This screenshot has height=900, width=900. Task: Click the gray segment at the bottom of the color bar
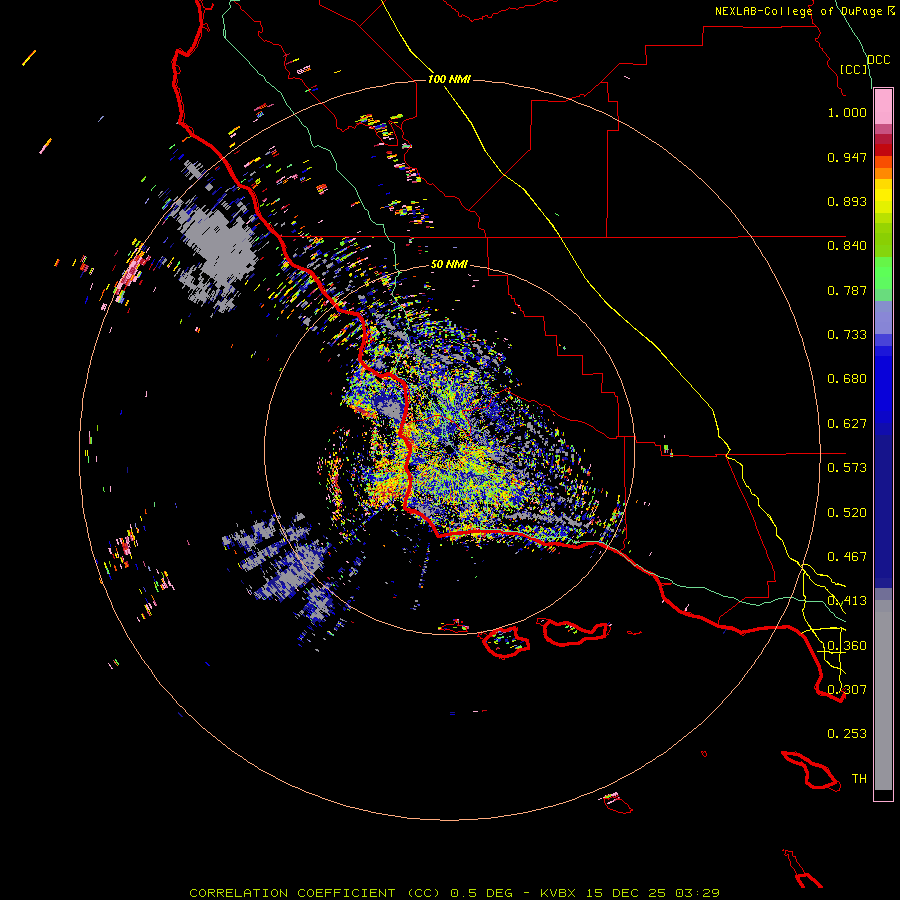tap(883, 695)
